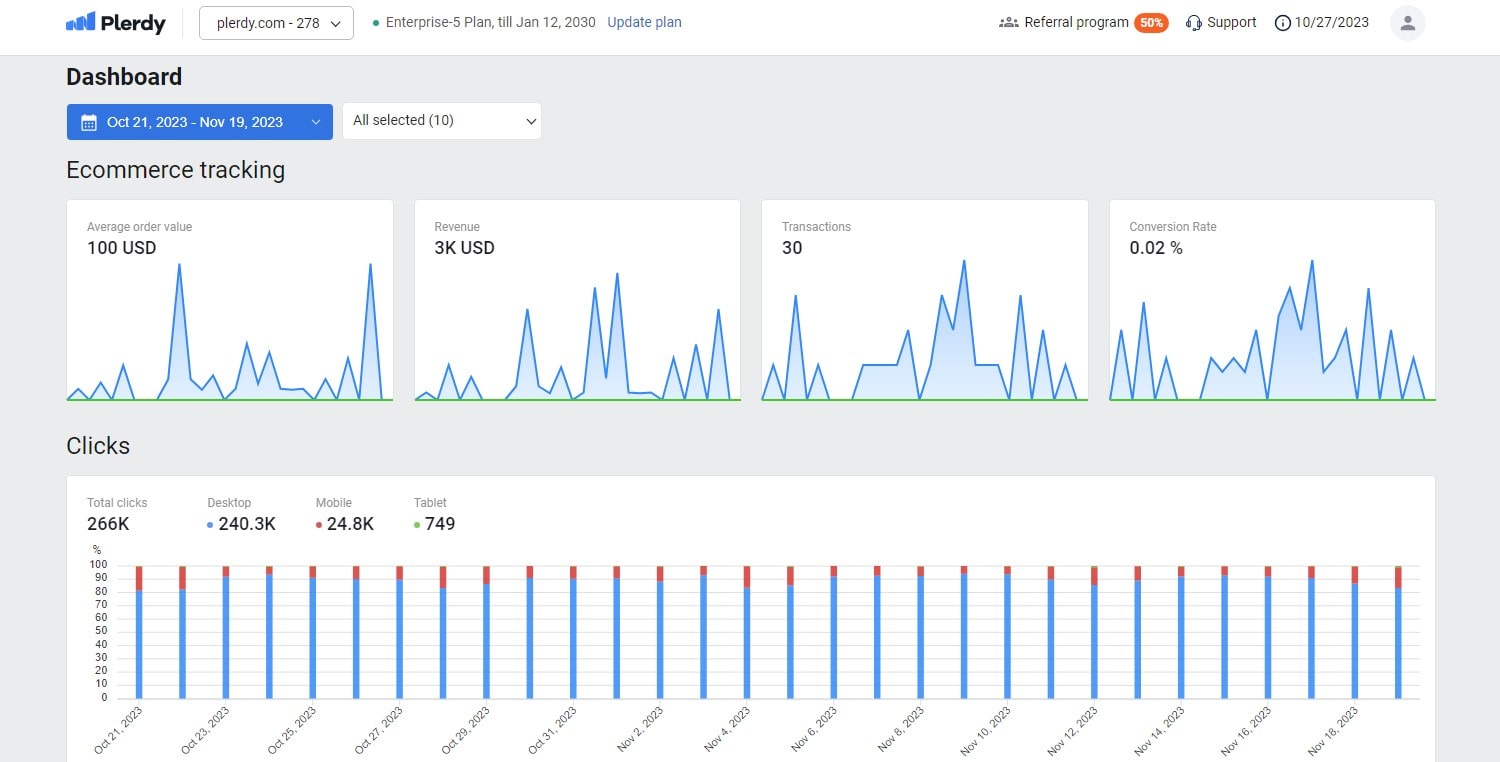Click the Conversion Rate metric card
This screenshot has height=762, width=1500.
[1271, 300]
